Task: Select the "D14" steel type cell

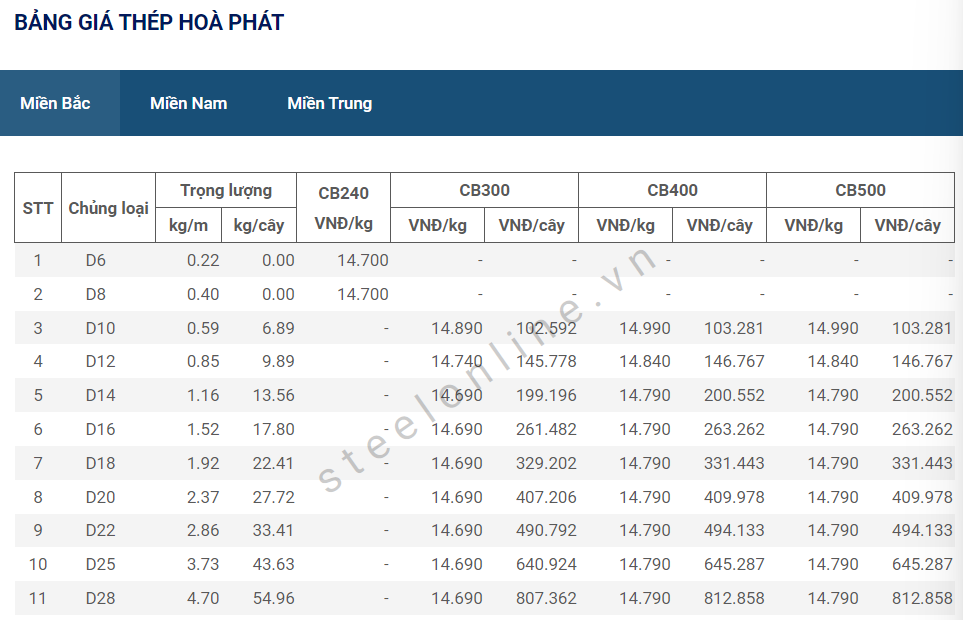Action: click(x=101, y=395)
